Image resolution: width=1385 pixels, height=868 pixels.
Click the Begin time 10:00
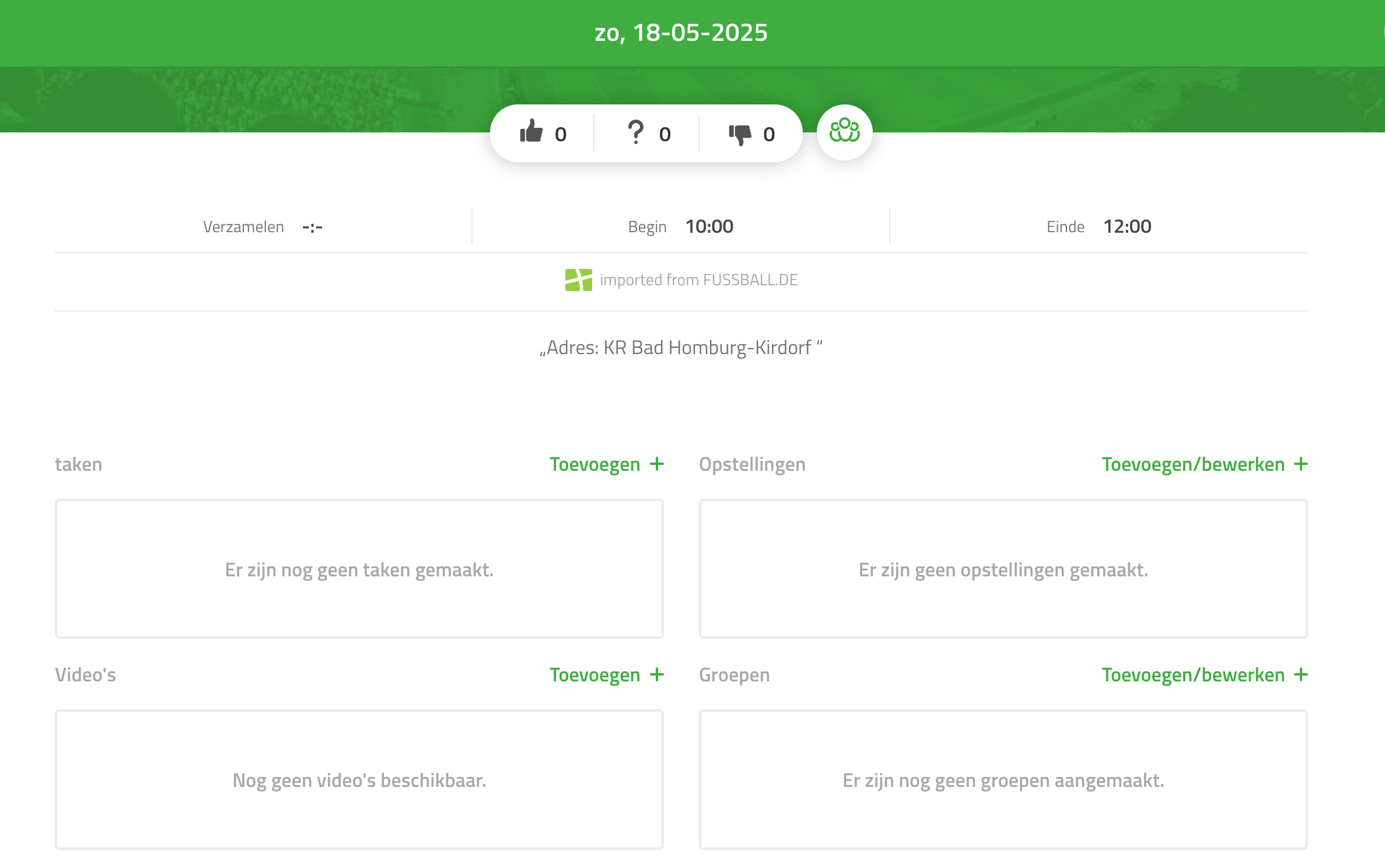709,226
